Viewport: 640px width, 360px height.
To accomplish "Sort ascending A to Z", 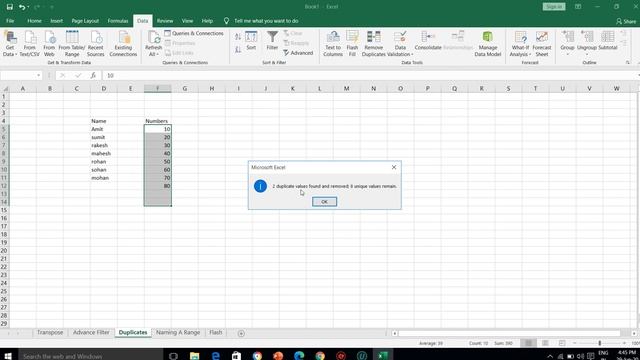I will (x=238, y=37).
